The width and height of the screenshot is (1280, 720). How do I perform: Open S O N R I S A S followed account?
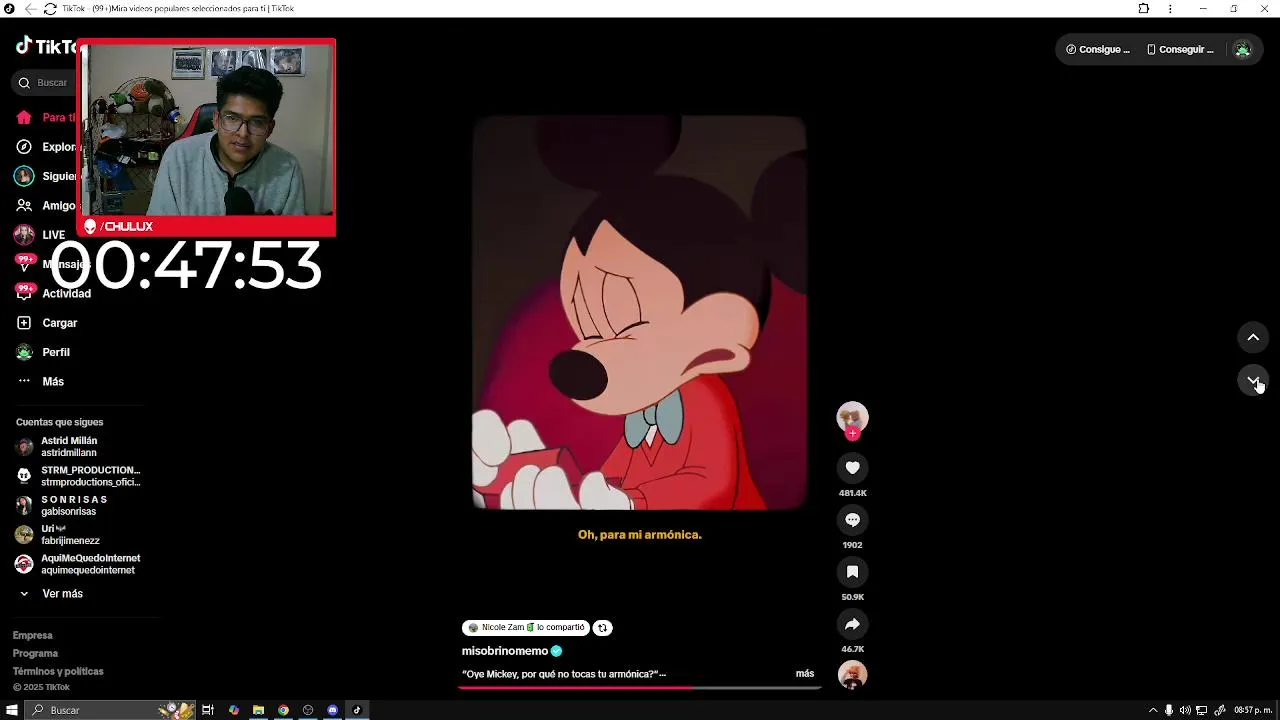pos(62,505)
